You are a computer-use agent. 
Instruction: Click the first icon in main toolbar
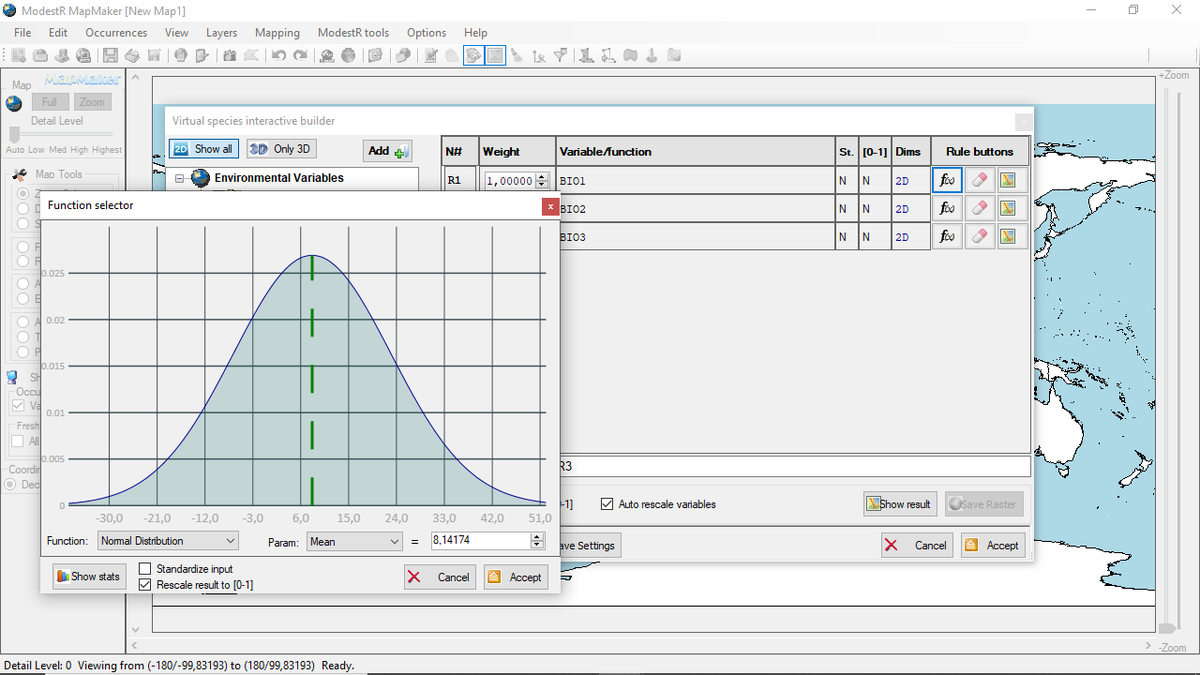[x=19, y=56]
